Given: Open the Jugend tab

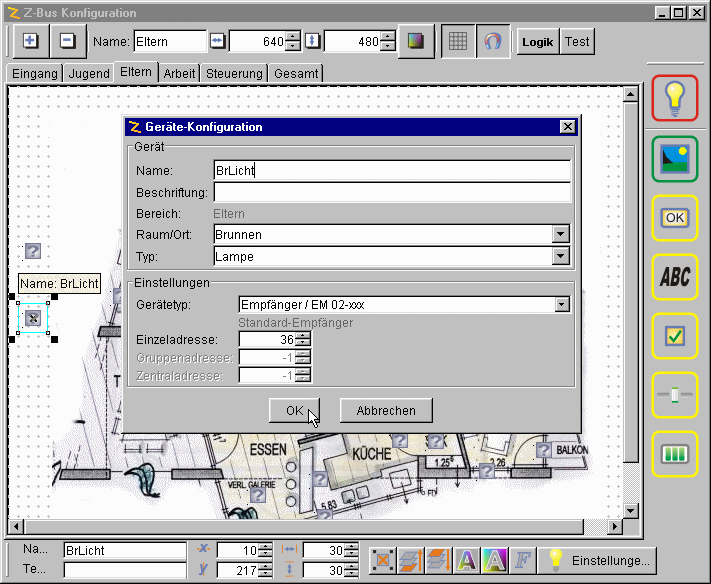Looking at the screenshot, I should 89,73.
